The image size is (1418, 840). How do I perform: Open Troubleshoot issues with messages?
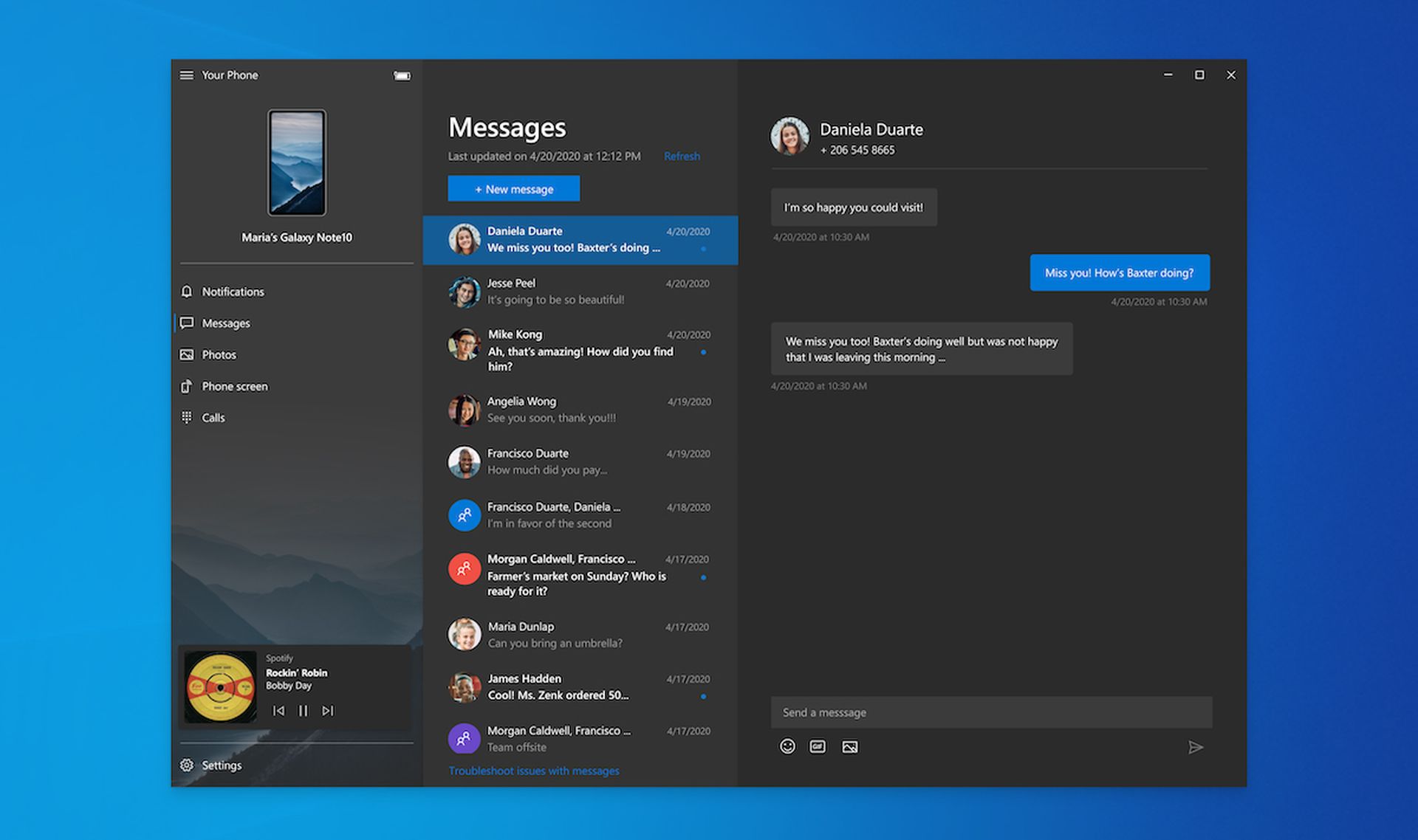(x=533, y=770)
